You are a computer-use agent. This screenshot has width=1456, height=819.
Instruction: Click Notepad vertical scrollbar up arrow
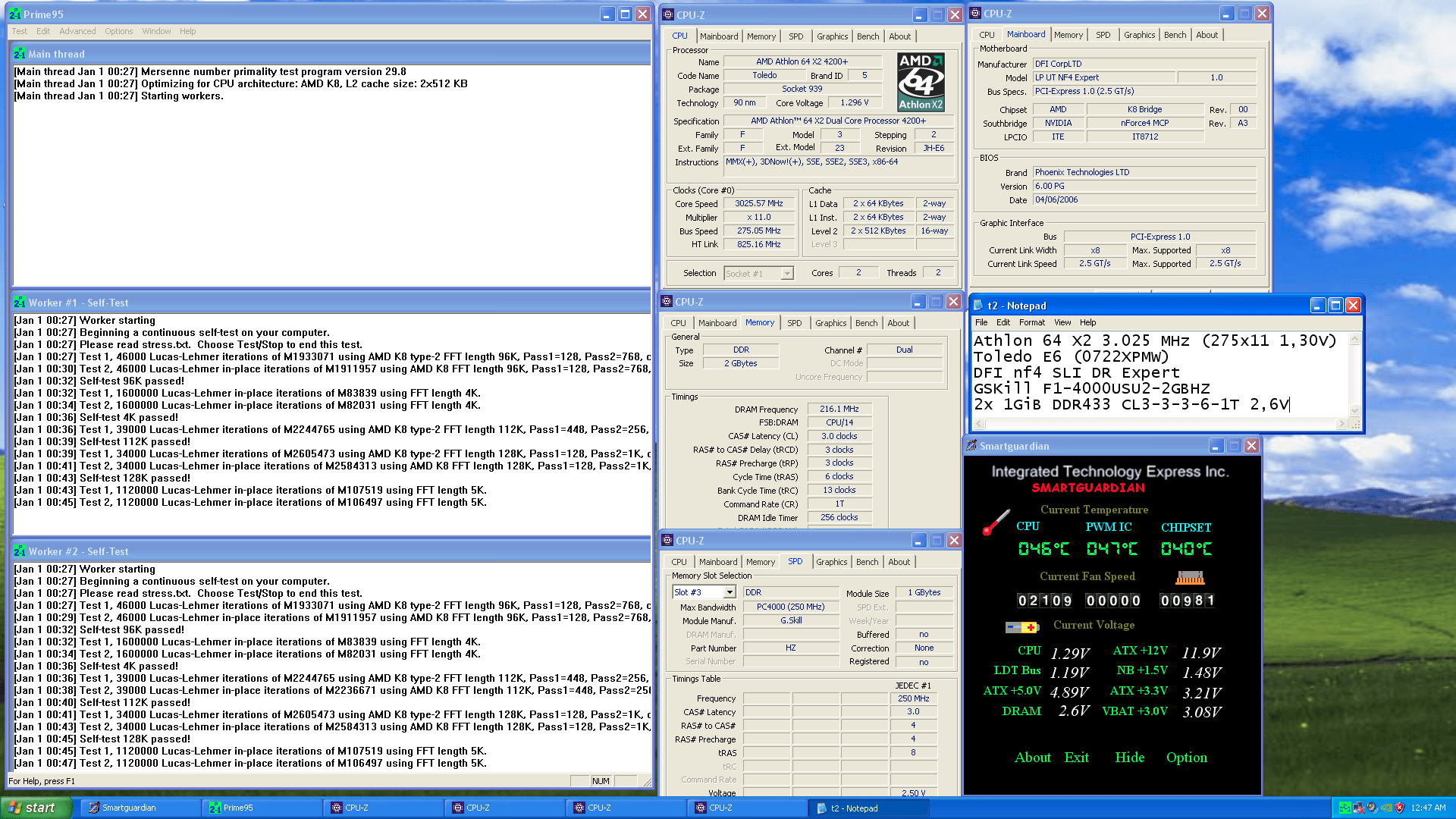1354,339
